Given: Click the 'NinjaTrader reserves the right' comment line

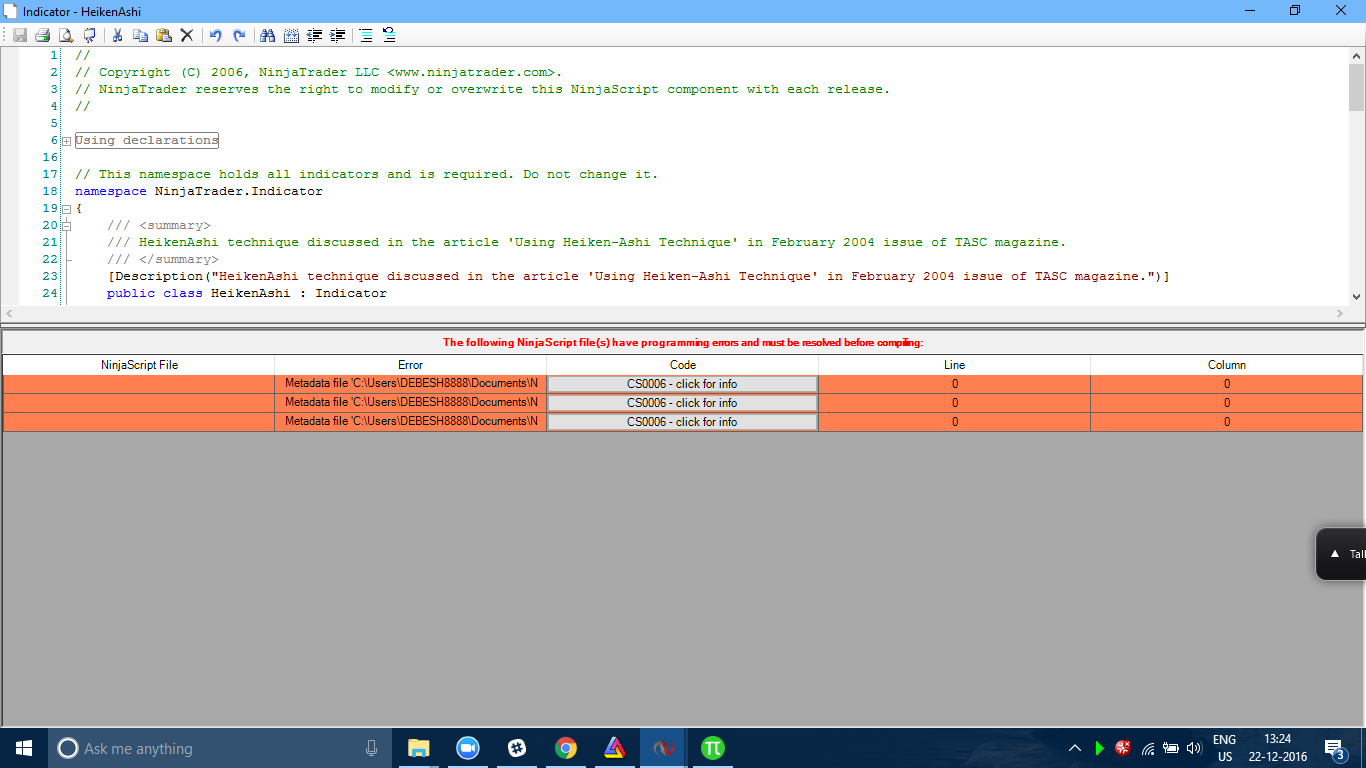Looking at the screenshot, I should [482, 89].
